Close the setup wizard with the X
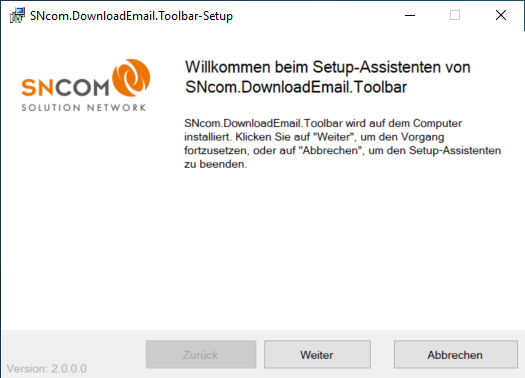This screenshot has height=378, width=525. point(501,15)
